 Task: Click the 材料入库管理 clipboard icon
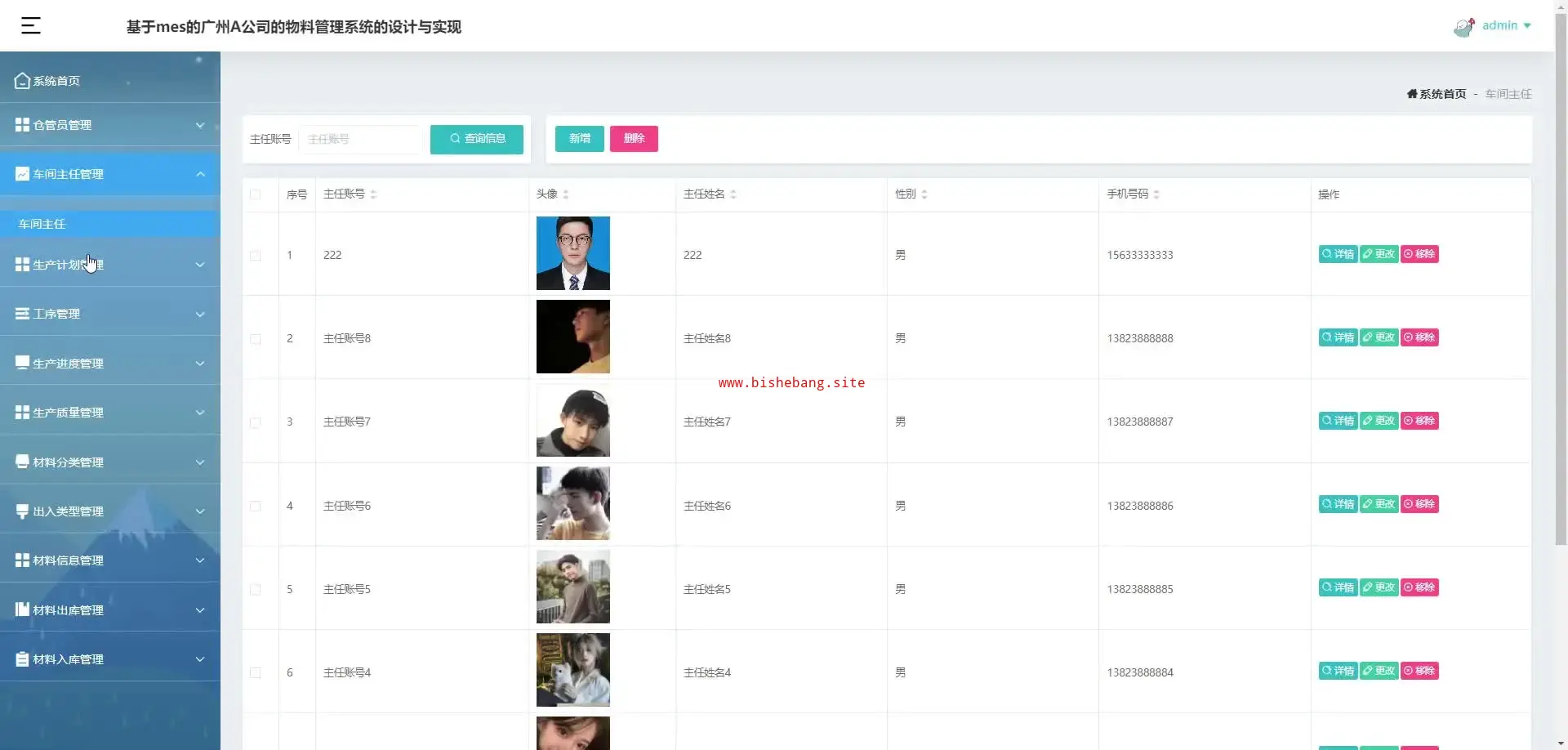coord(22,659)
